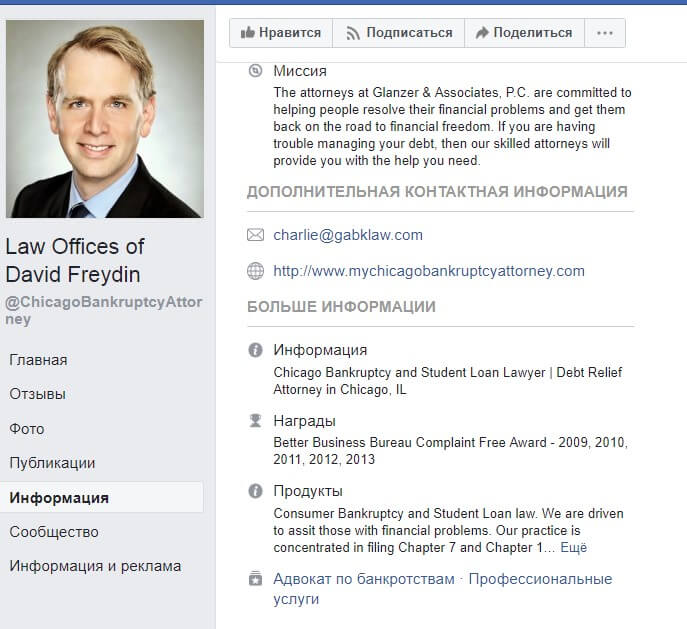
Task: Click the category badge icon near Адвокат
Action: pyautogui.click(x=255, y=579)
